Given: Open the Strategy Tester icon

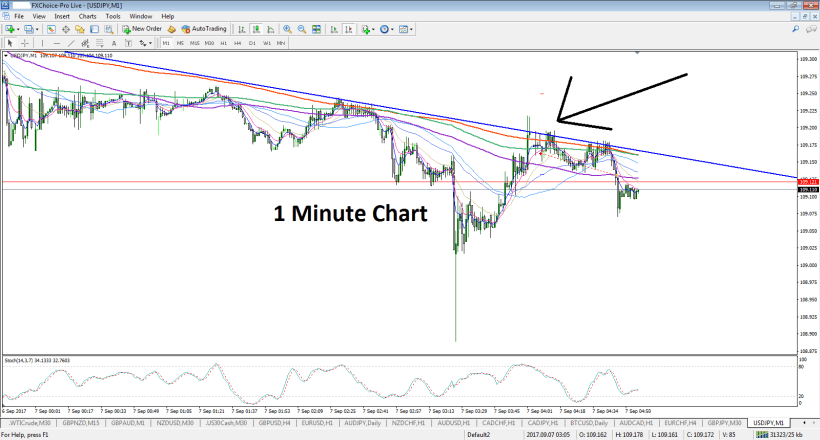Looking at the screenshot, I should pyautogui.click(x=108, y=29).
